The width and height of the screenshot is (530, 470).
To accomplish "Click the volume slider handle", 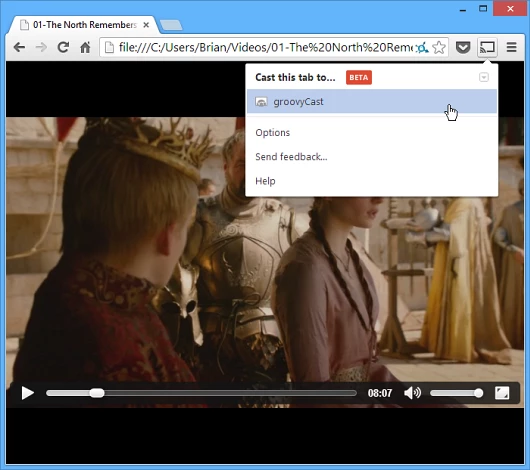I will 478,393.
